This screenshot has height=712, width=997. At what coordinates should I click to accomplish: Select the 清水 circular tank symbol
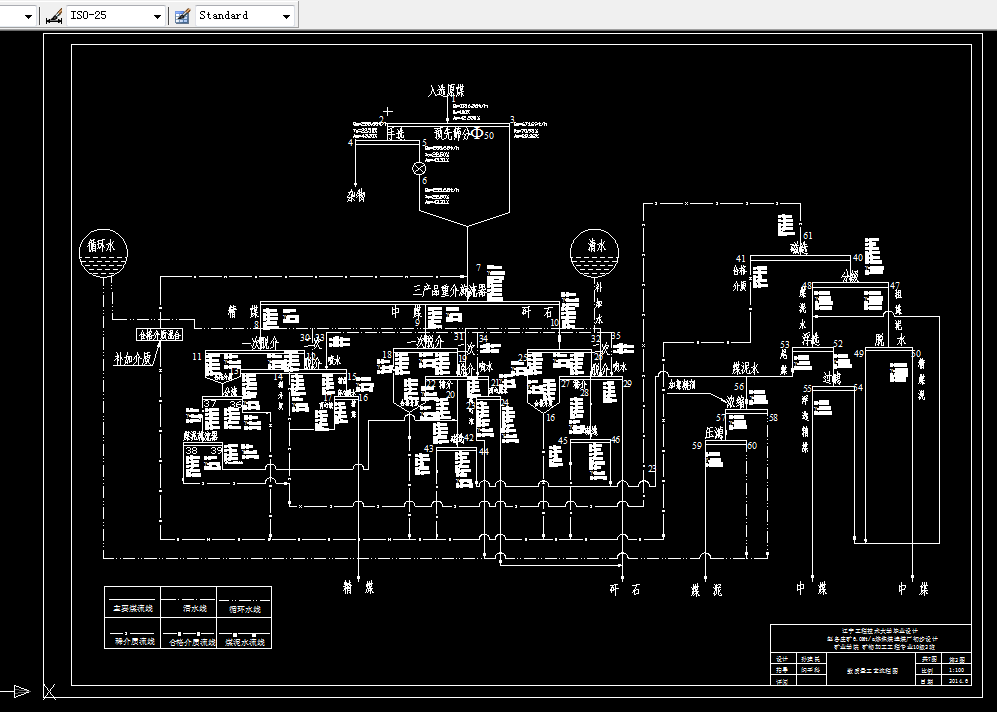595,253
